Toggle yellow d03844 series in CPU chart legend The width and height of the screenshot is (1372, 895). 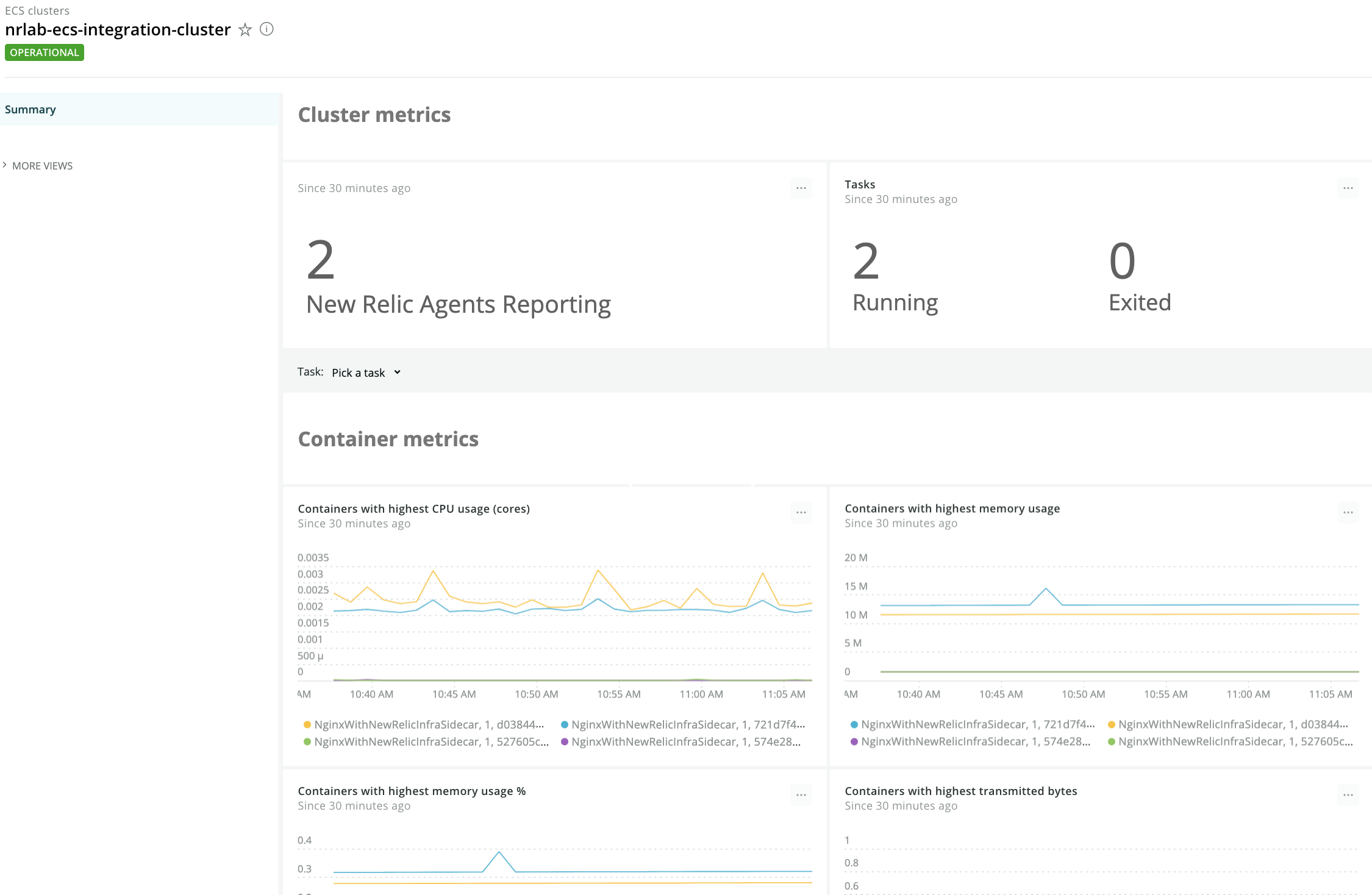point(424,724)
